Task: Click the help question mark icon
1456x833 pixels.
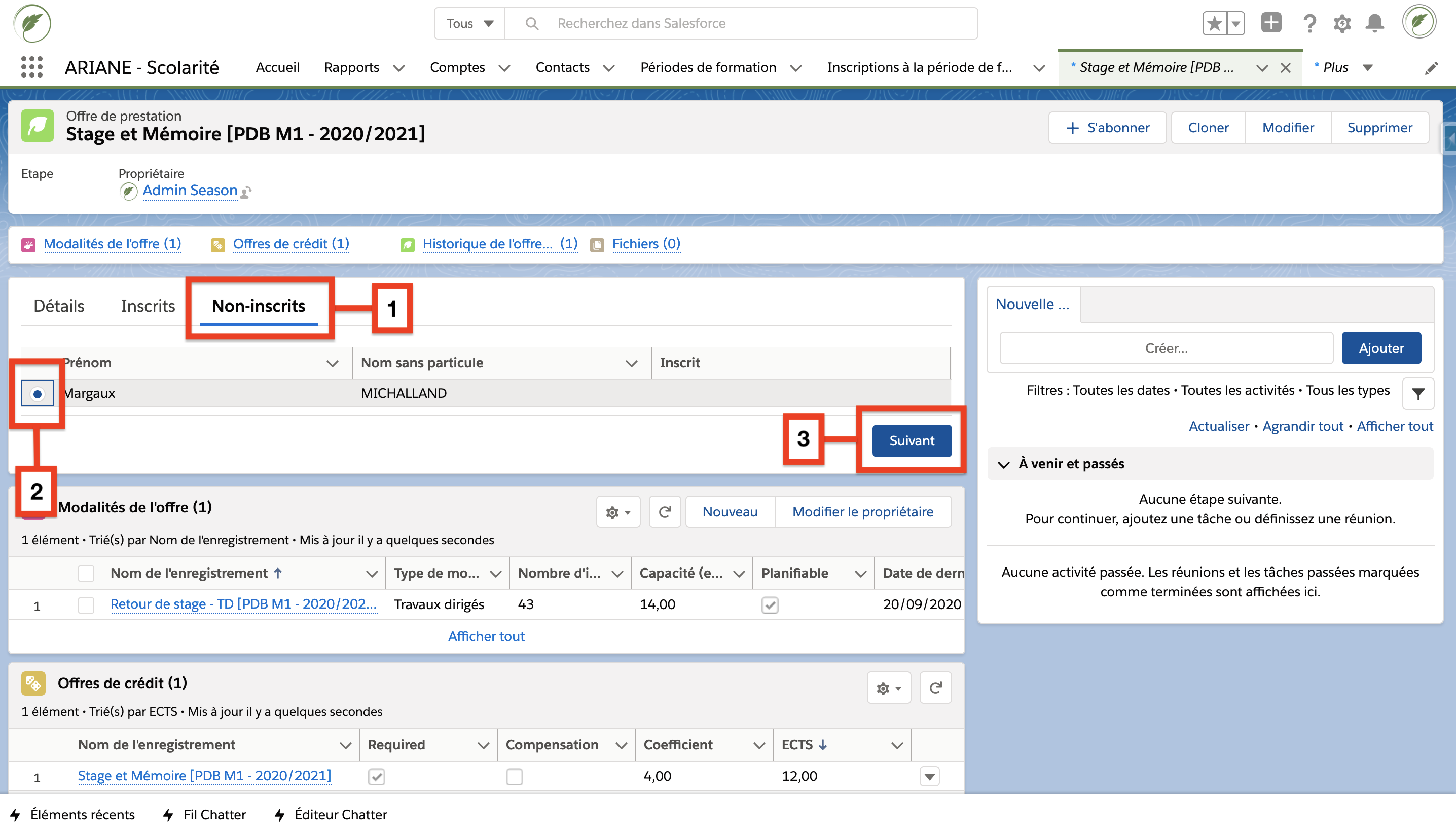Action: [x=1309, y=23]
